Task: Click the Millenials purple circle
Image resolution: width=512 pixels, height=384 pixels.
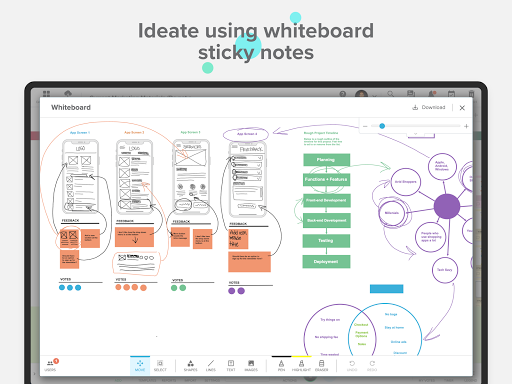Action: [x=392, y=213]
